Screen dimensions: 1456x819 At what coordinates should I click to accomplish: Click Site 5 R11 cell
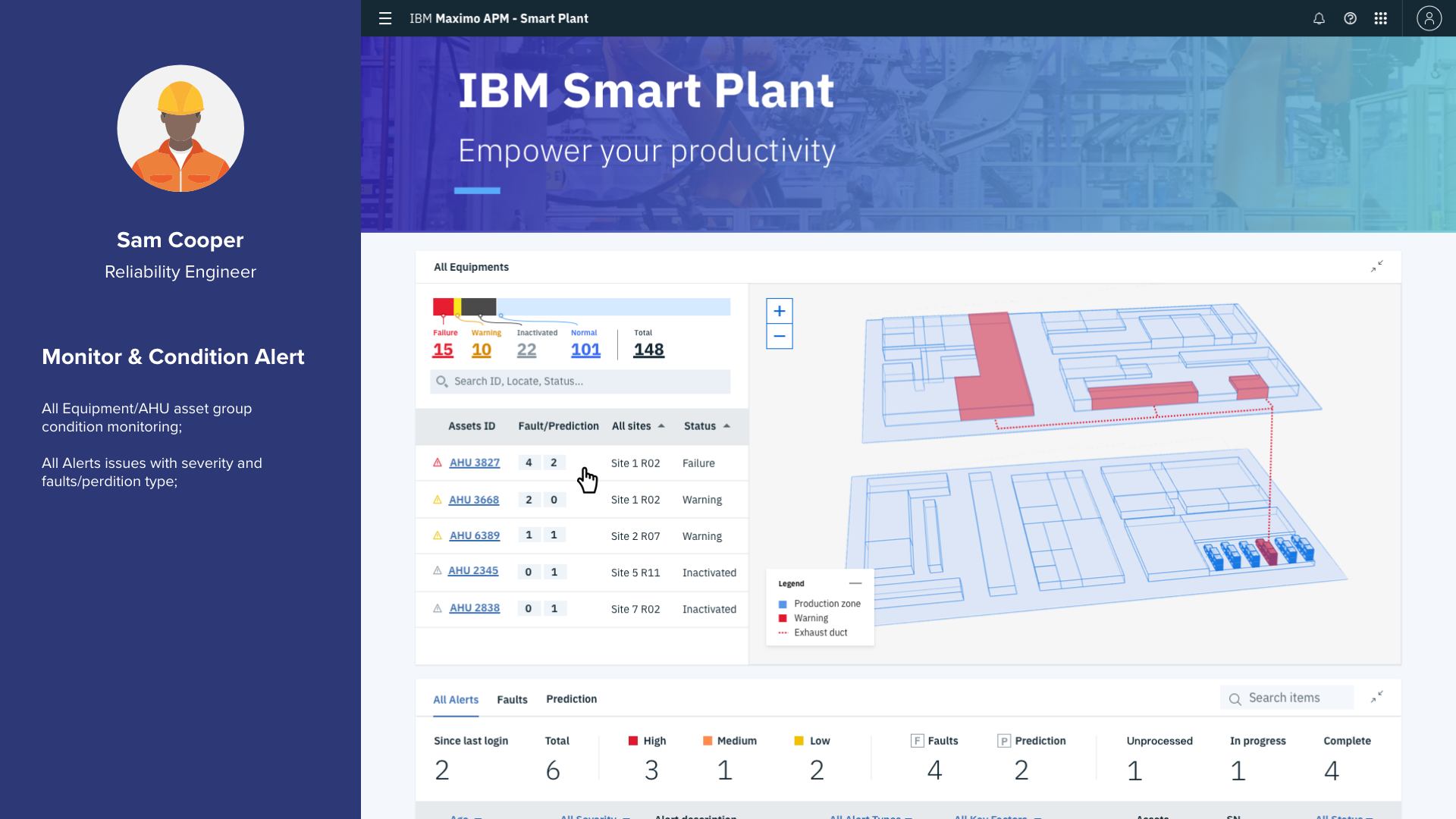pos(635,573)
